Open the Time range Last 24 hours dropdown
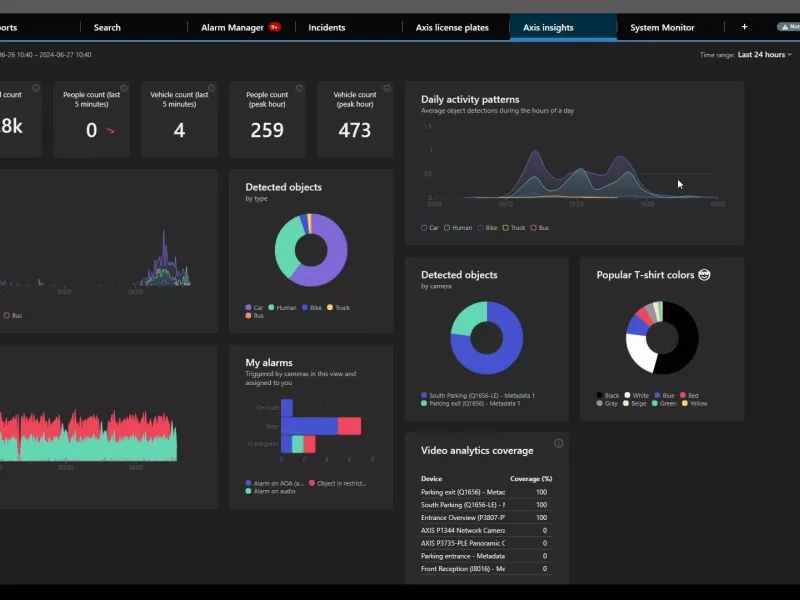The height and width of the screenshot is (600, 800). pyautogui.click(x=764, y=55)
